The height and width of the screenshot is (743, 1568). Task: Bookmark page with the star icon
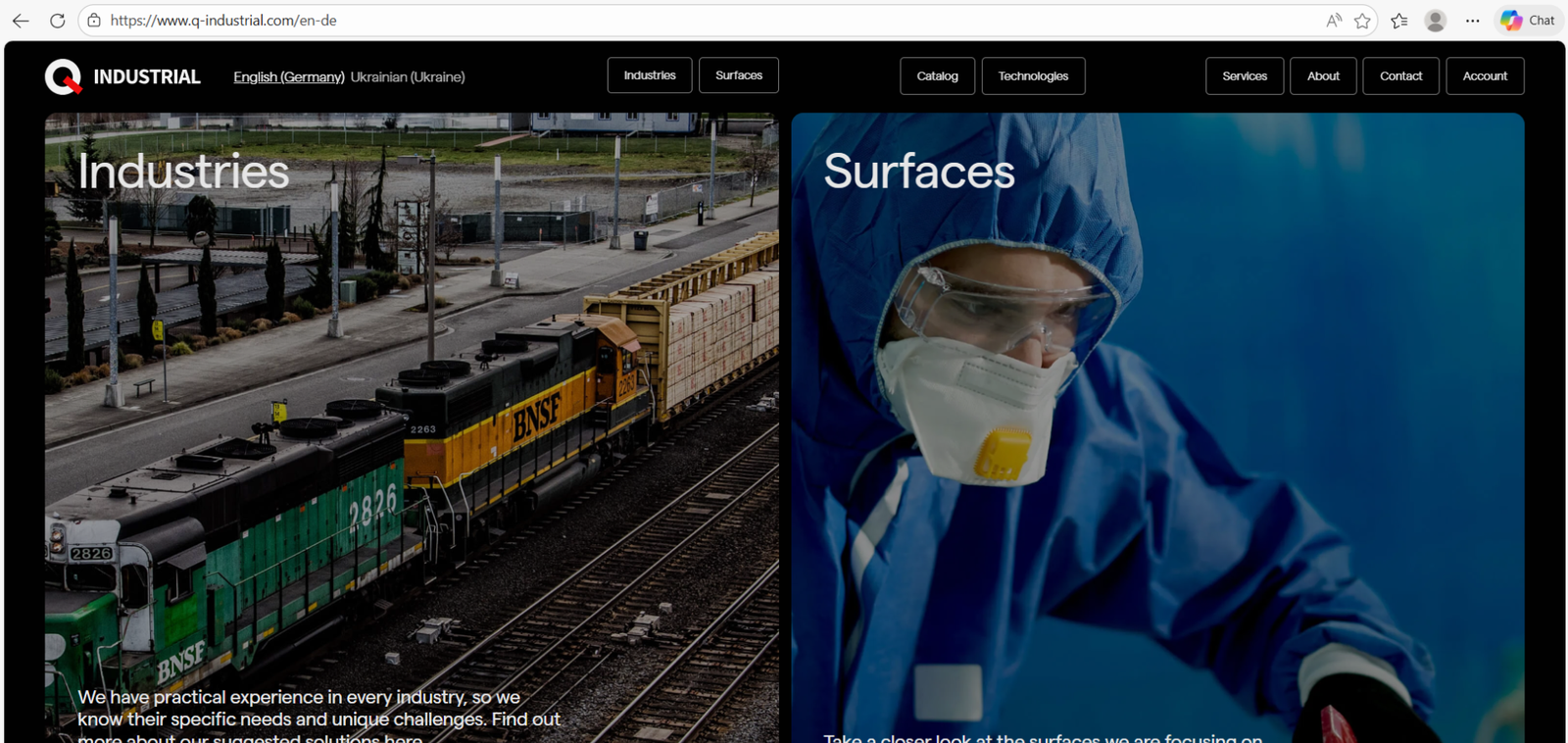[x=1362, y=21]
